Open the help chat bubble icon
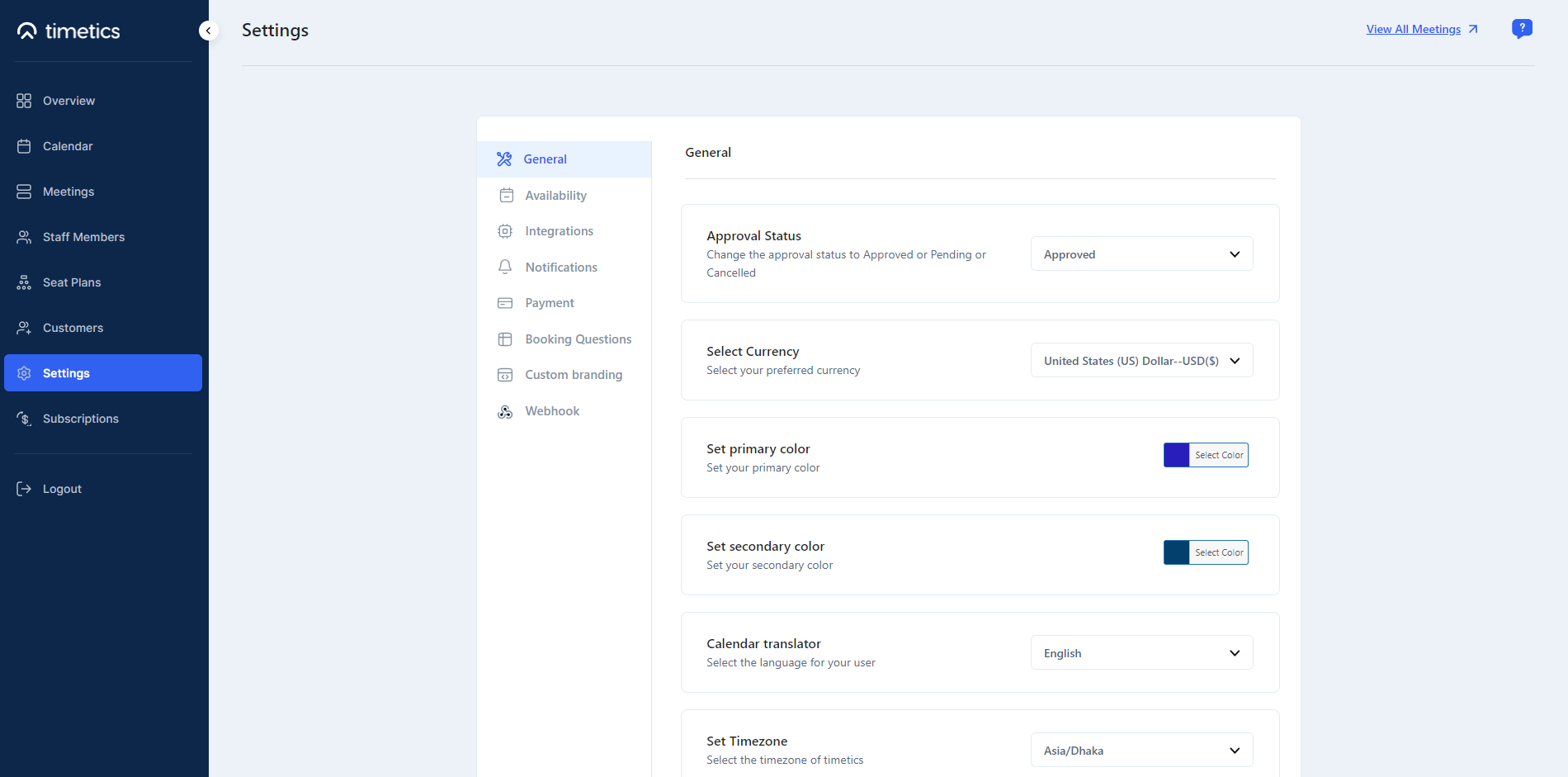1568x777 pixels. 1522,29
